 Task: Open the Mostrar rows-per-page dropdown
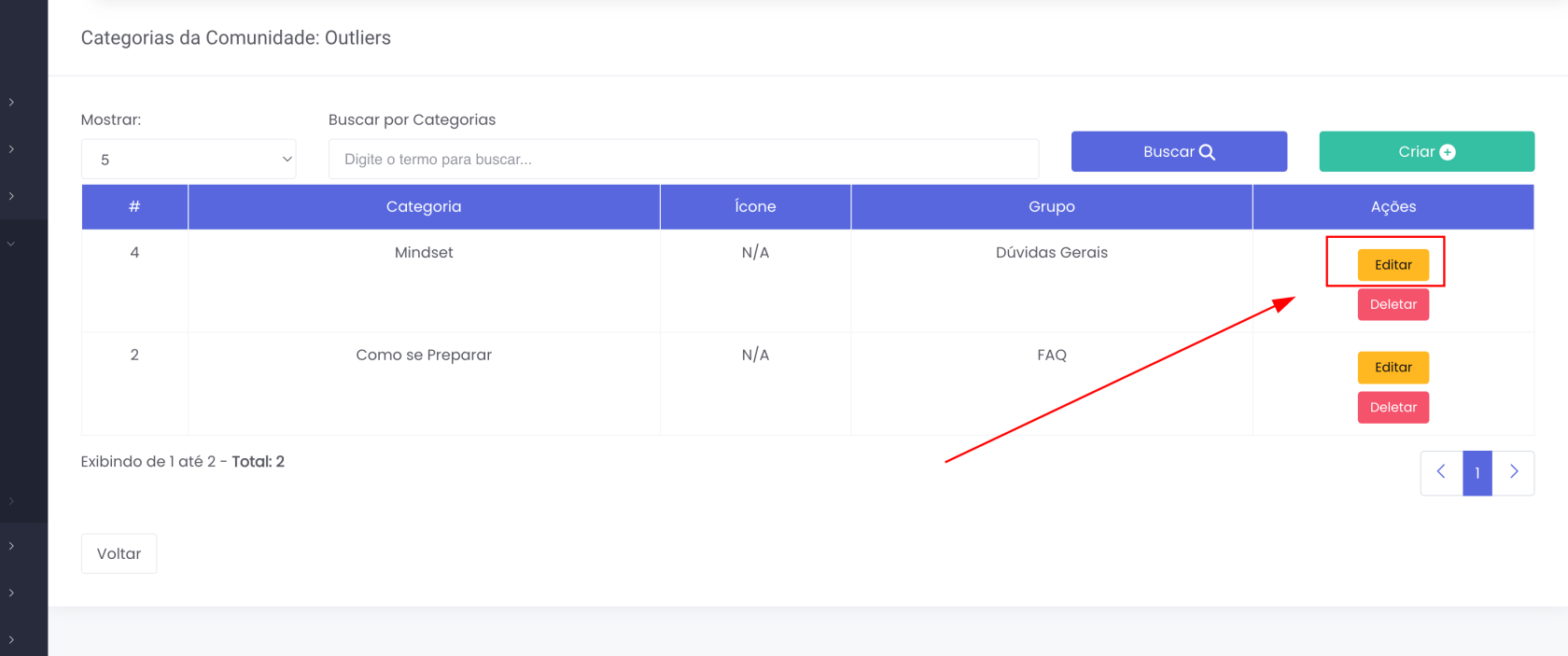tap(189, 160)
